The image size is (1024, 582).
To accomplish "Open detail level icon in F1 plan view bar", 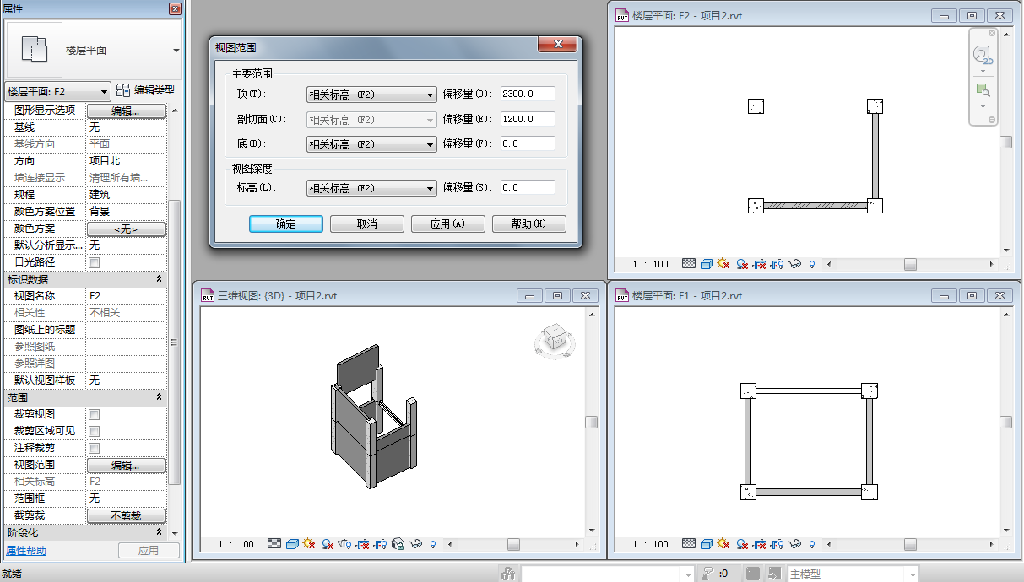I will tap(689, 543).
